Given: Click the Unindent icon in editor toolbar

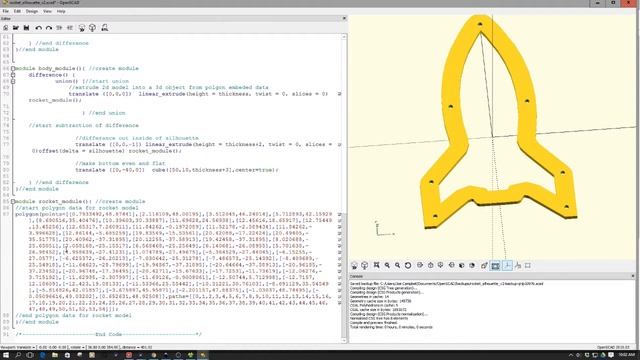Looking at the screenshot, I should [59, 28].
